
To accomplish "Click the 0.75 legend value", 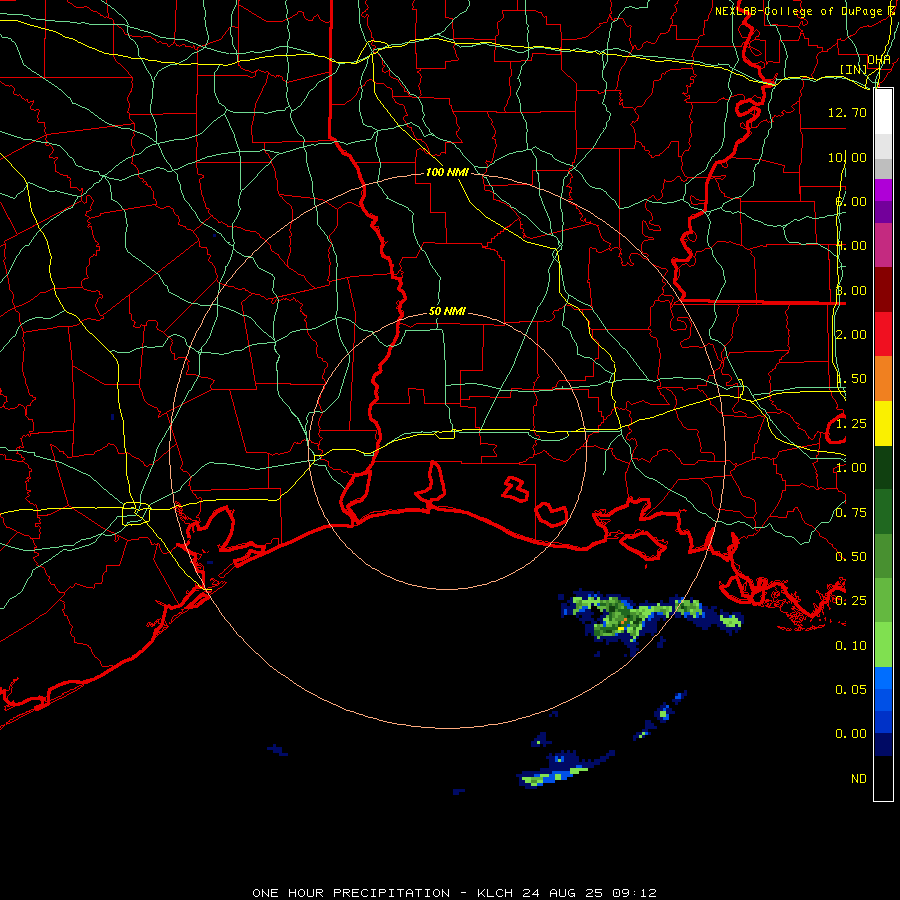I will (851, 513).
